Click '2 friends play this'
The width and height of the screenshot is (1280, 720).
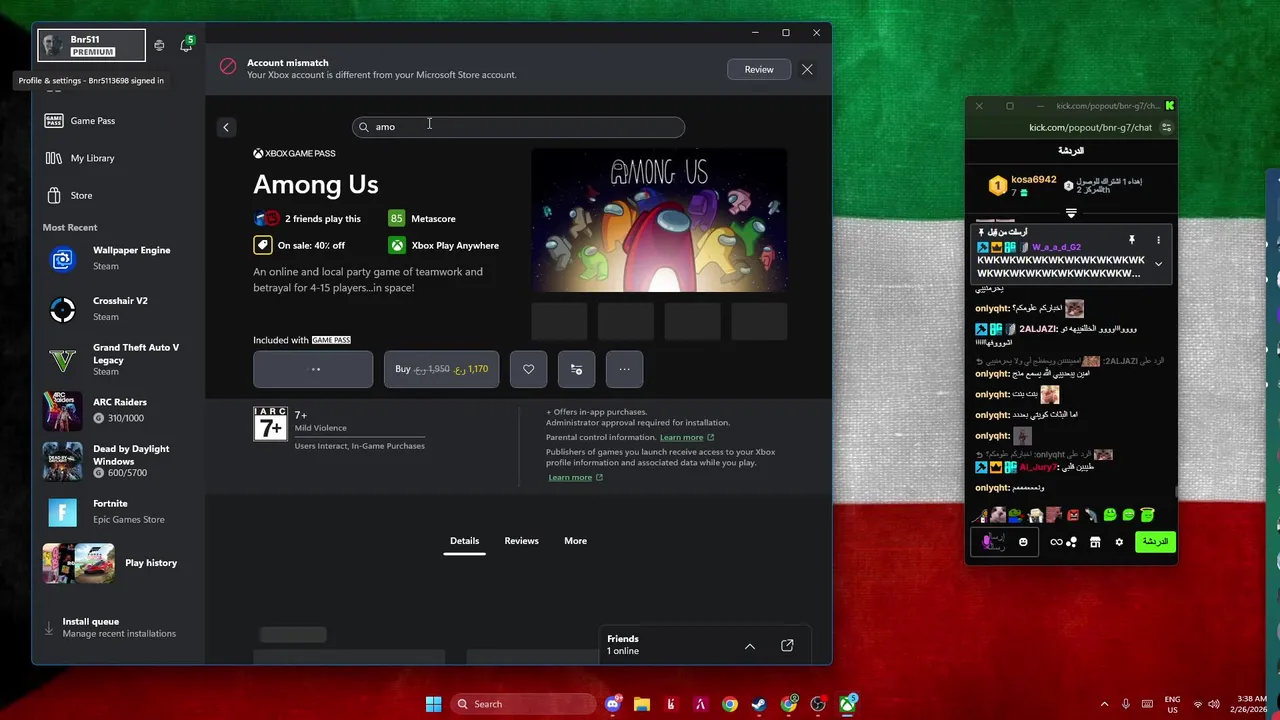point(322,219)
